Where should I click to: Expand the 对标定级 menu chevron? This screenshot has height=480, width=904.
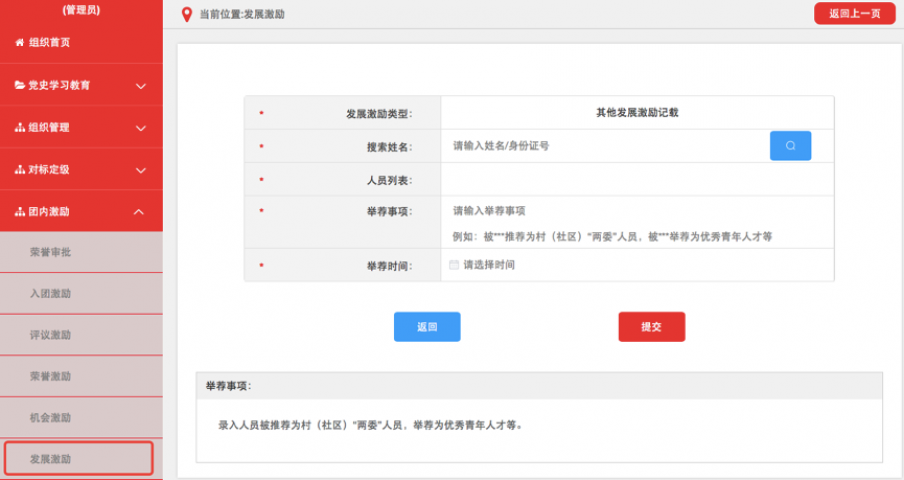141,170
